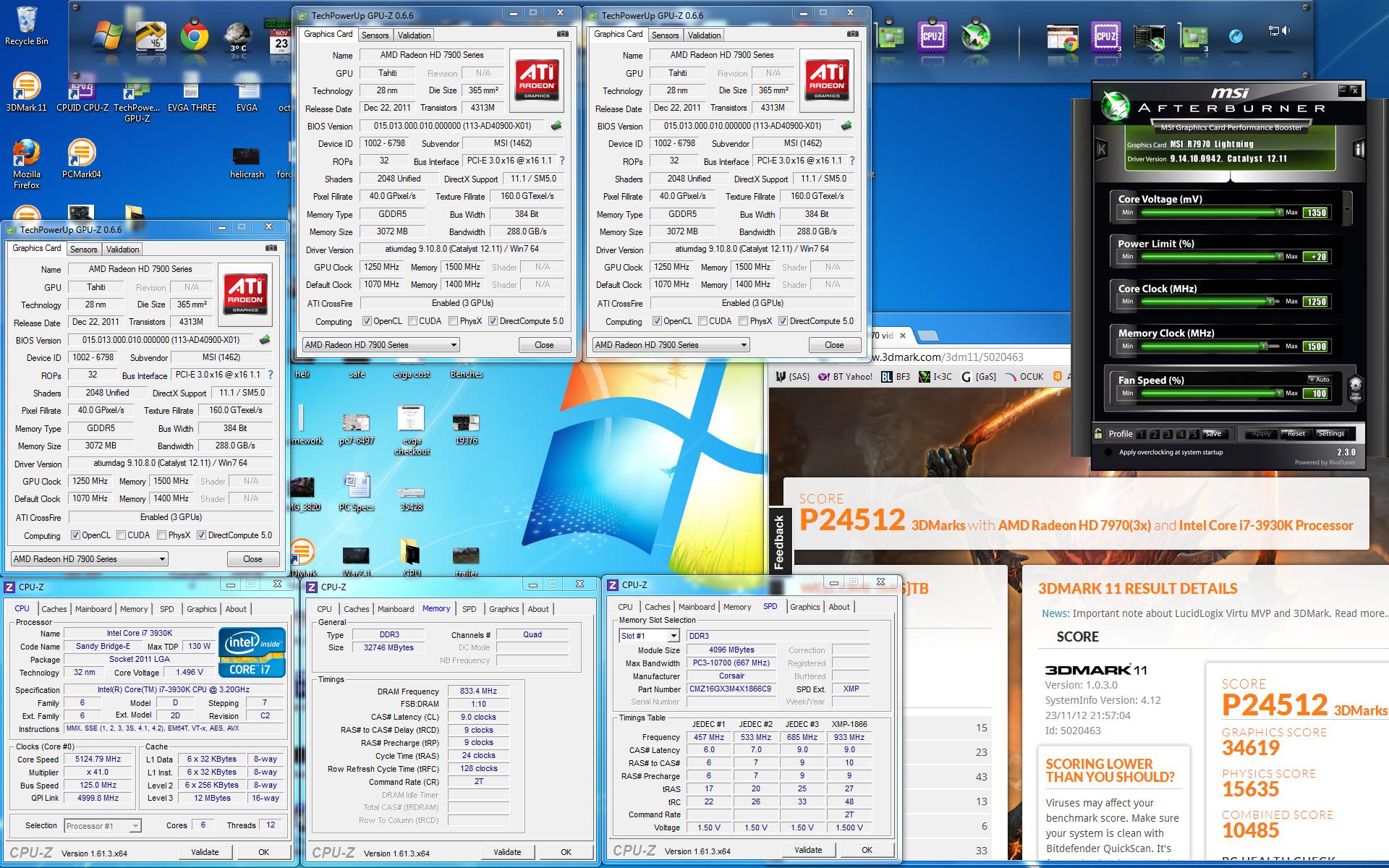Open Afterburner info panel (i) button
Viewport: 1389px width, 868px height.
tap(1358, 150)
